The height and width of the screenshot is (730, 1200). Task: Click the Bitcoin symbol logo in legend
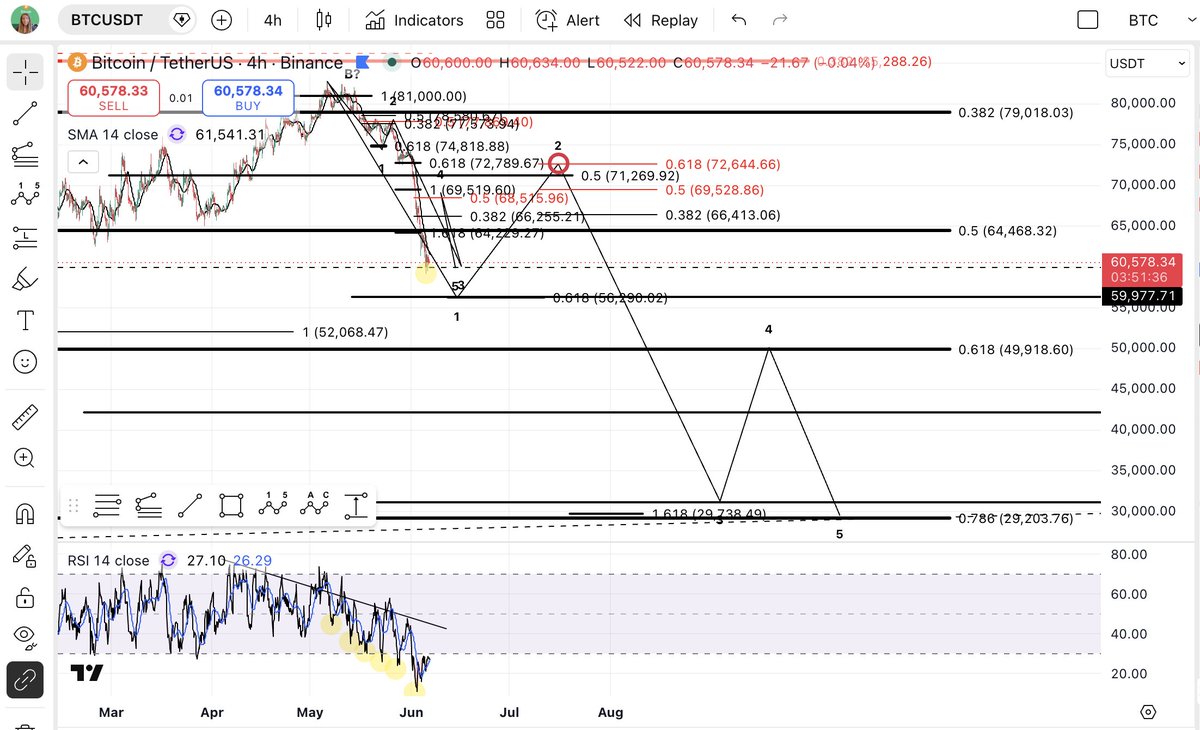(x=77, y=63)
